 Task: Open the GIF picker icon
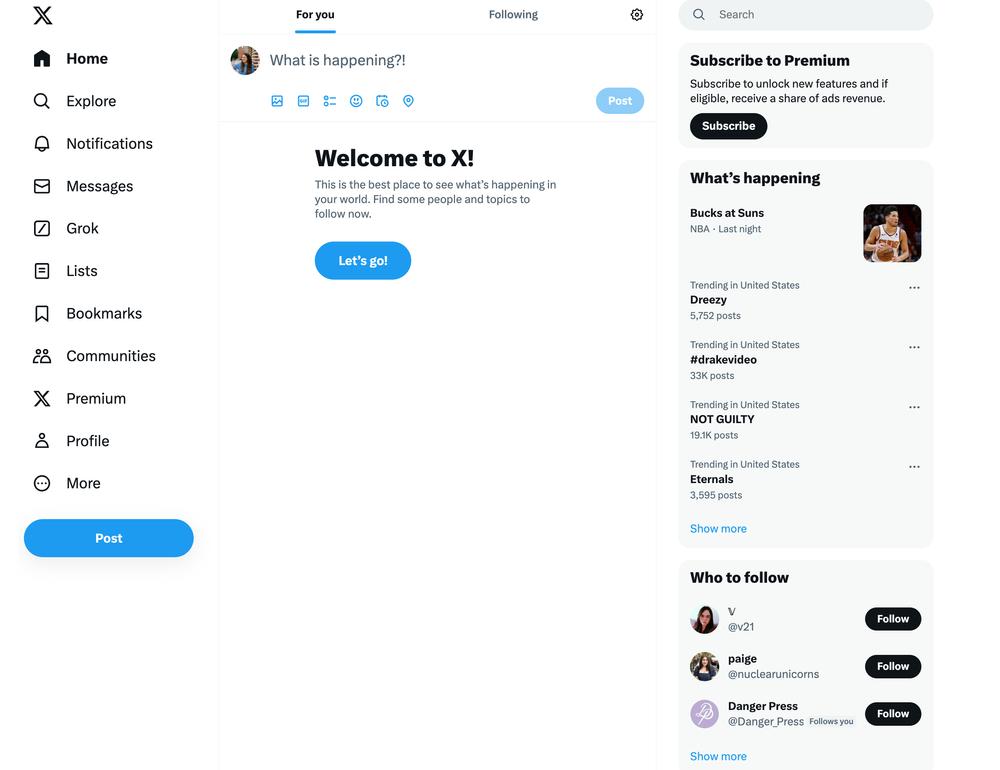coord(304,101)
